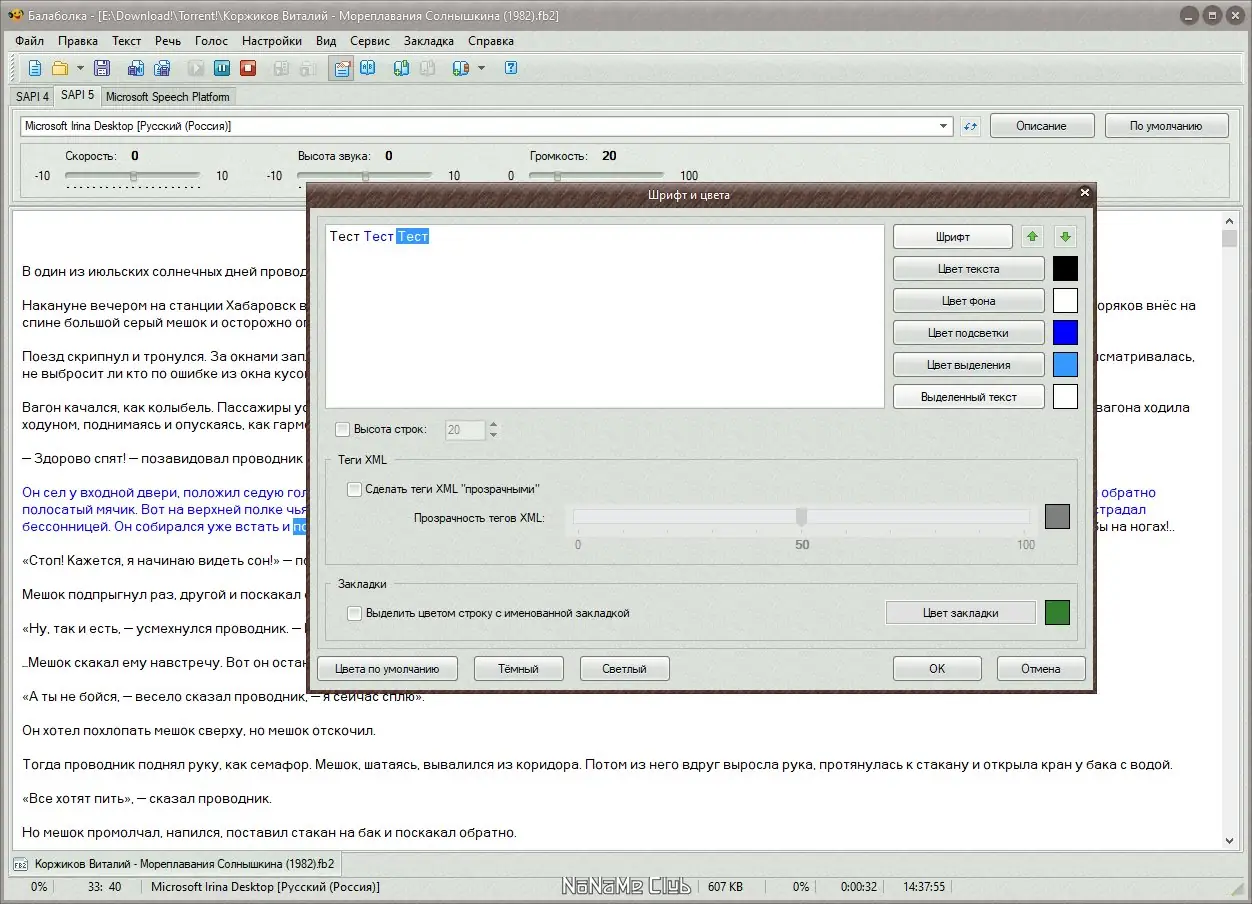Click the "Тёмный" theme button
The width and height of the screenshot is (1252, 904).
[x=518, y=669]
